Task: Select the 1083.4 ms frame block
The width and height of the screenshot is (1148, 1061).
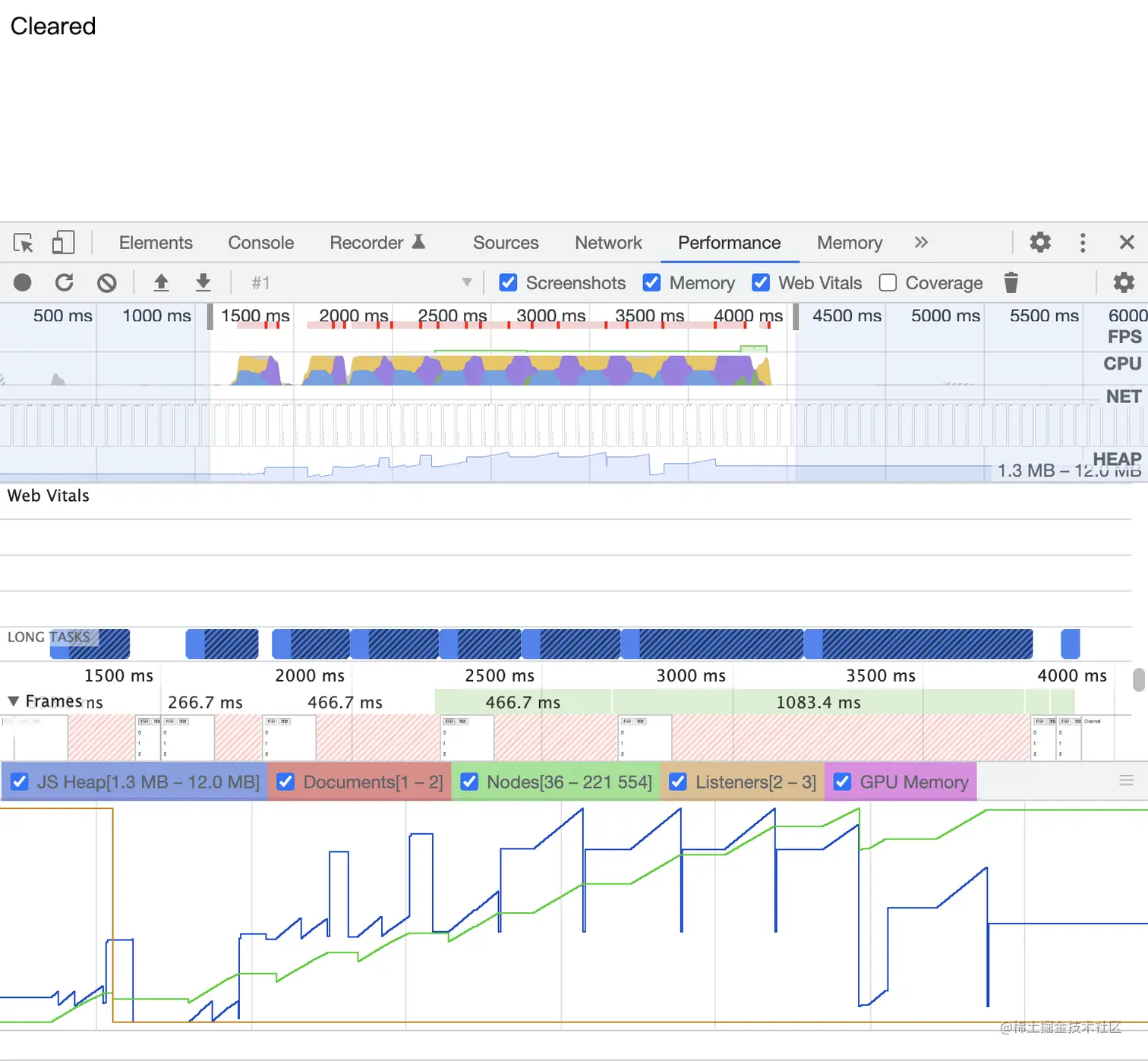Action: 818,703
